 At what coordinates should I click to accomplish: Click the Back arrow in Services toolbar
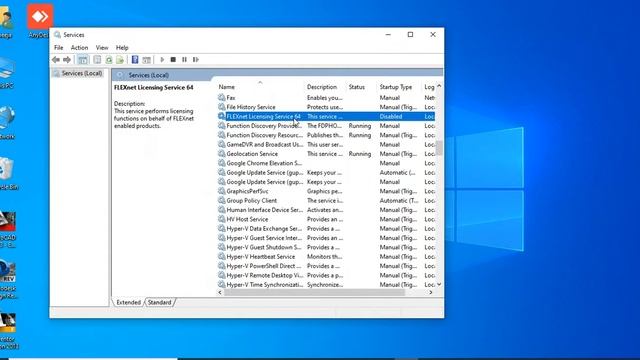(x=56, y=60)
